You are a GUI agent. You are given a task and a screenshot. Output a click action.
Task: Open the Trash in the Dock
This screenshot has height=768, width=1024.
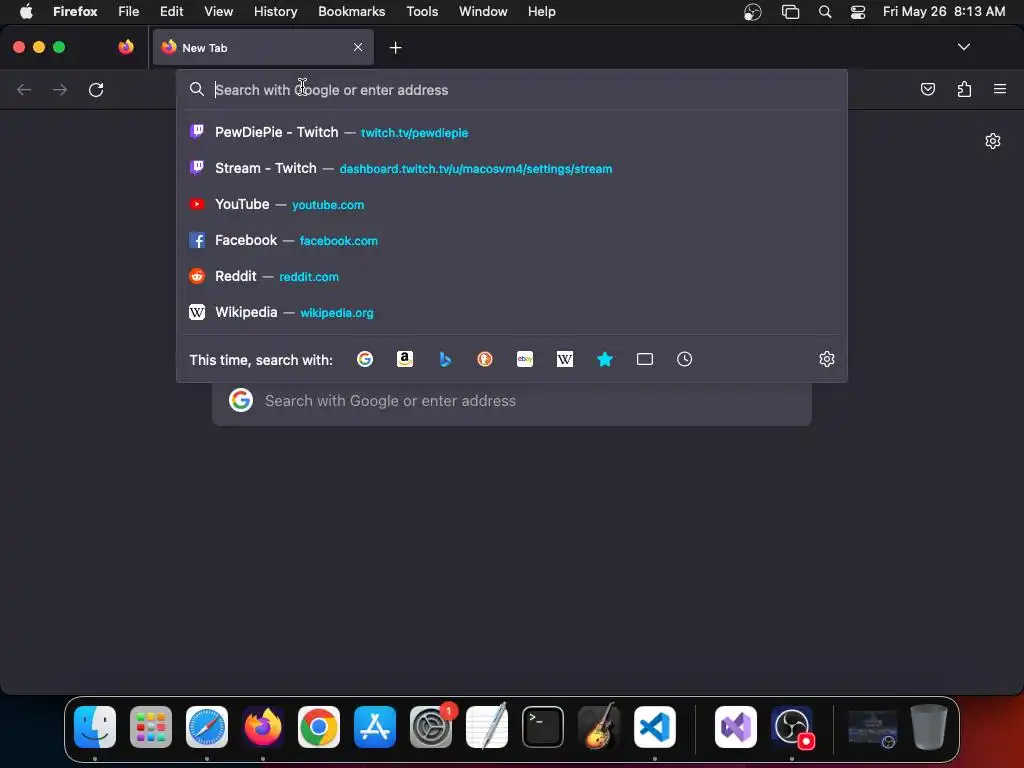click(x=929, y=727)
